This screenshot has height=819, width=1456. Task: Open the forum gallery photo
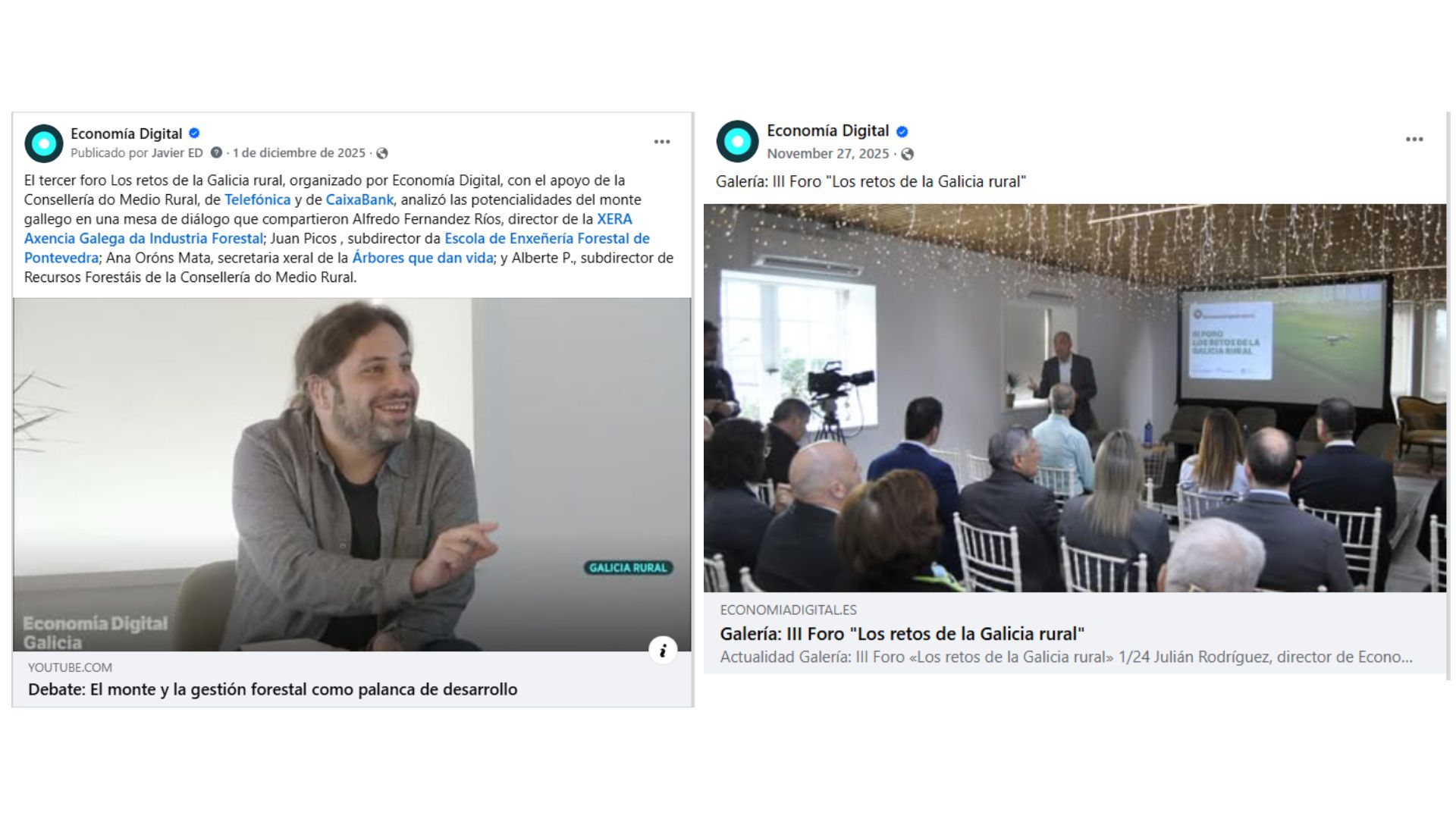point(1075,398)
